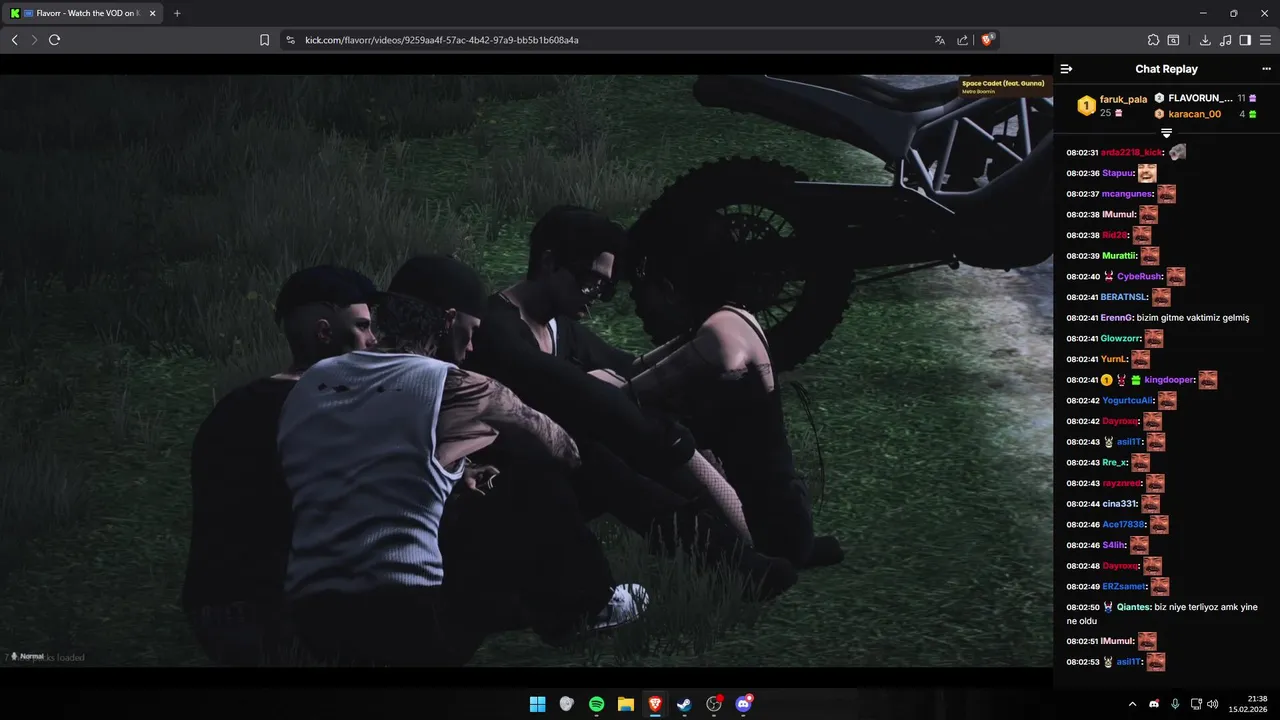Click username YurnL in chat
Image resolution: width=1280 pixels, height=720 pixels.
pyautogui.click(x=1113, y=359)
